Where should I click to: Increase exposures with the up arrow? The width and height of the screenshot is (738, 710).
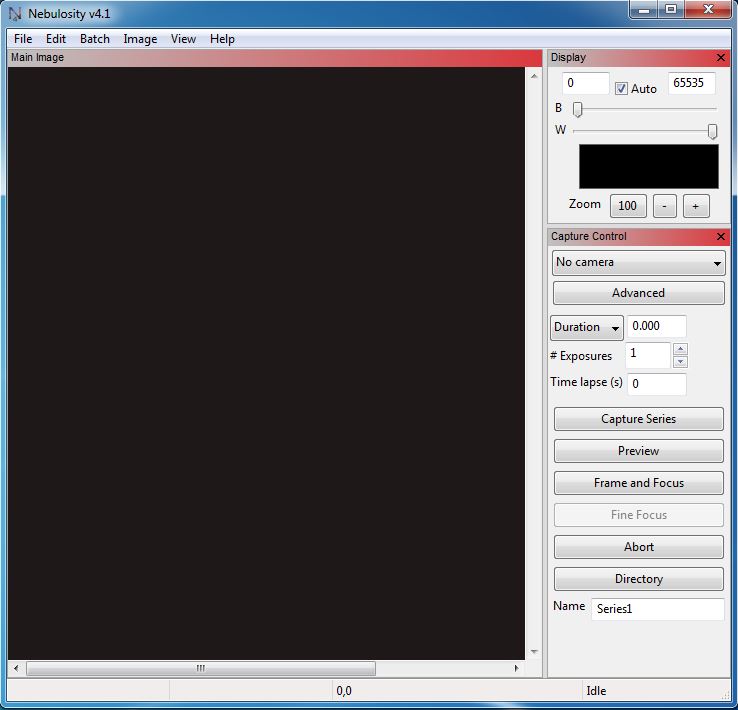point(681,349)
